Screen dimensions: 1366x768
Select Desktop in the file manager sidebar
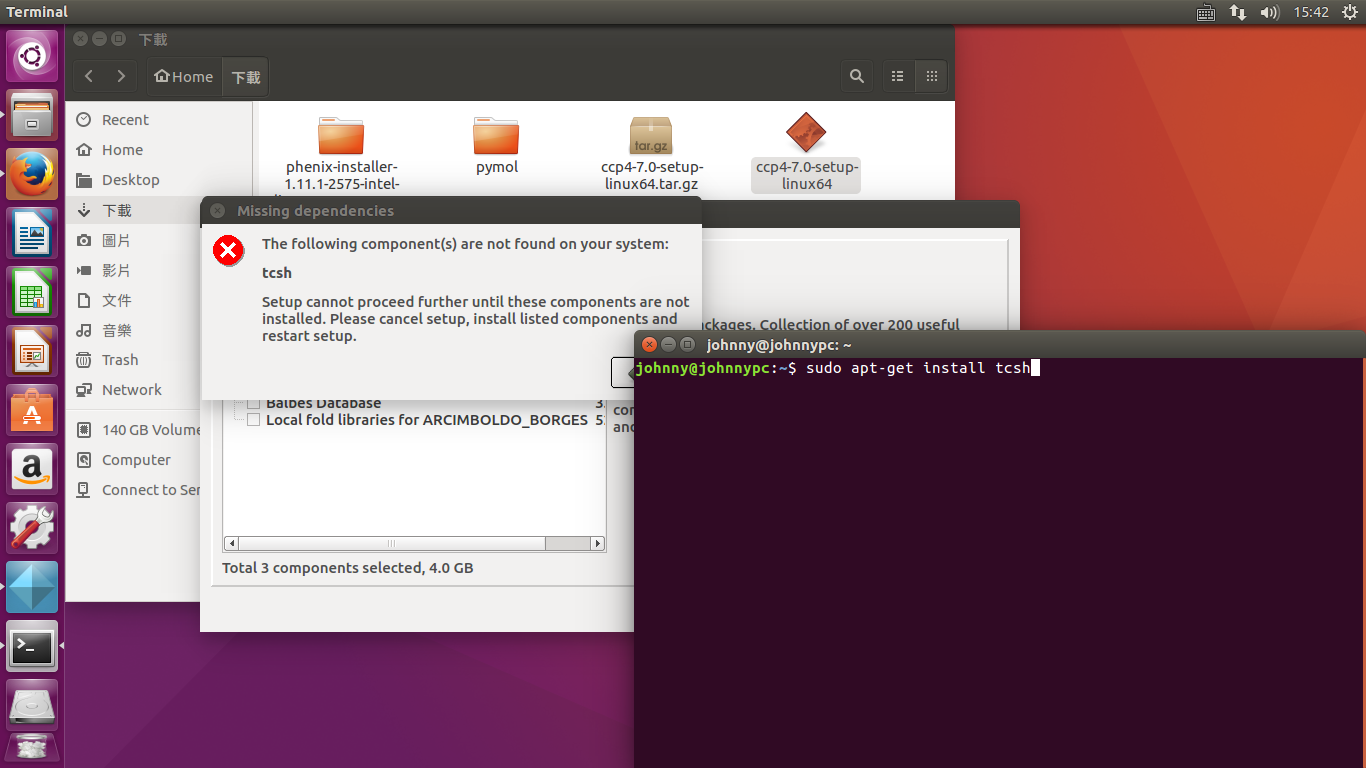pyautogui.click(x=130, y=180)
